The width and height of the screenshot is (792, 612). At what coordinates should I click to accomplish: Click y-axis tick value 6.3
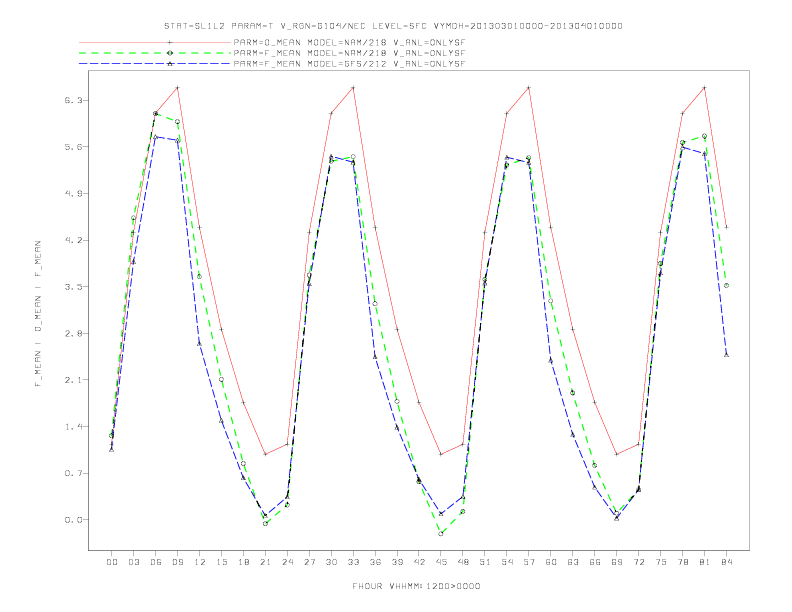[x=72, y=100]
